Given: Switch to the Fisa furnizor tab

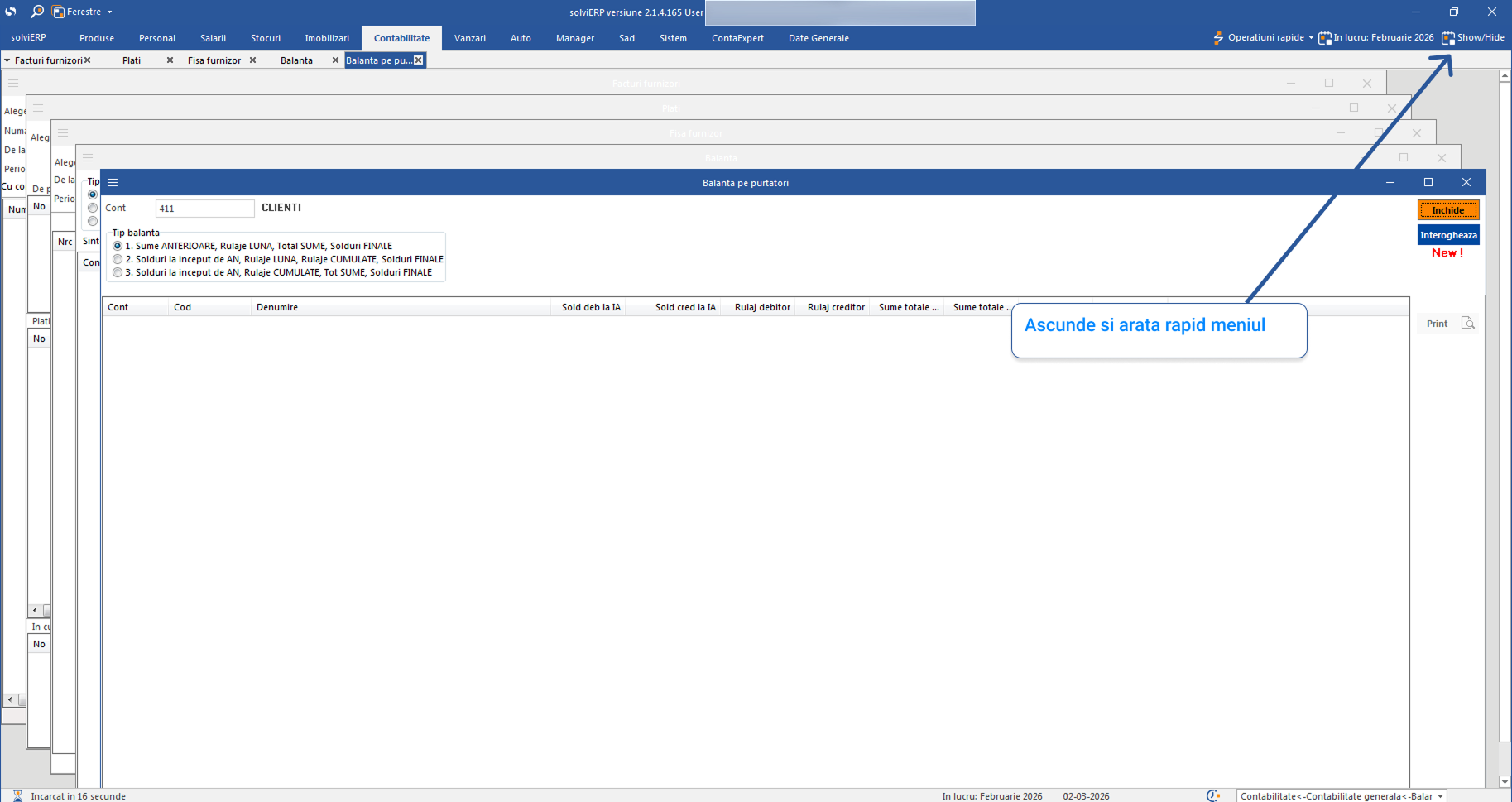Looking at the screenshot, I should pyautogui.click(x=214, y=60).
